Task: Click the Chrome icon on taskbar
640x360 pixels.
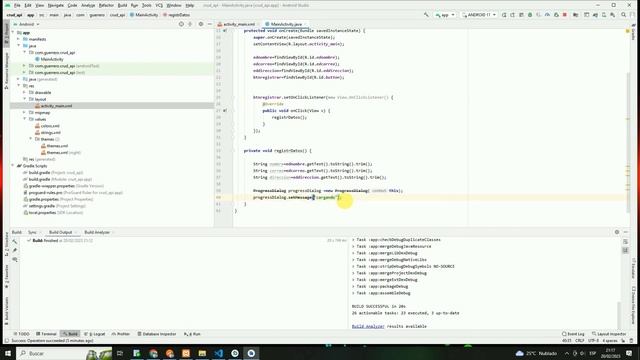Action: 153,353
